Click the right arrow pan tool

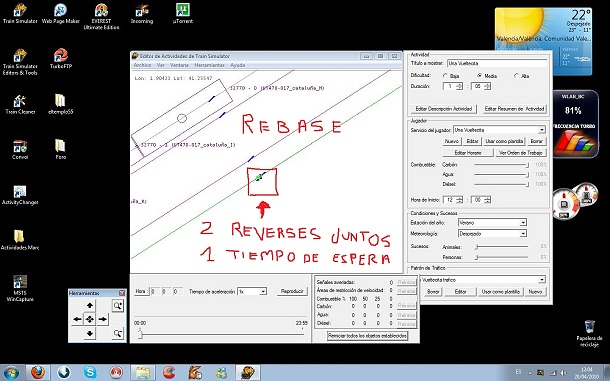pos(103,319)
